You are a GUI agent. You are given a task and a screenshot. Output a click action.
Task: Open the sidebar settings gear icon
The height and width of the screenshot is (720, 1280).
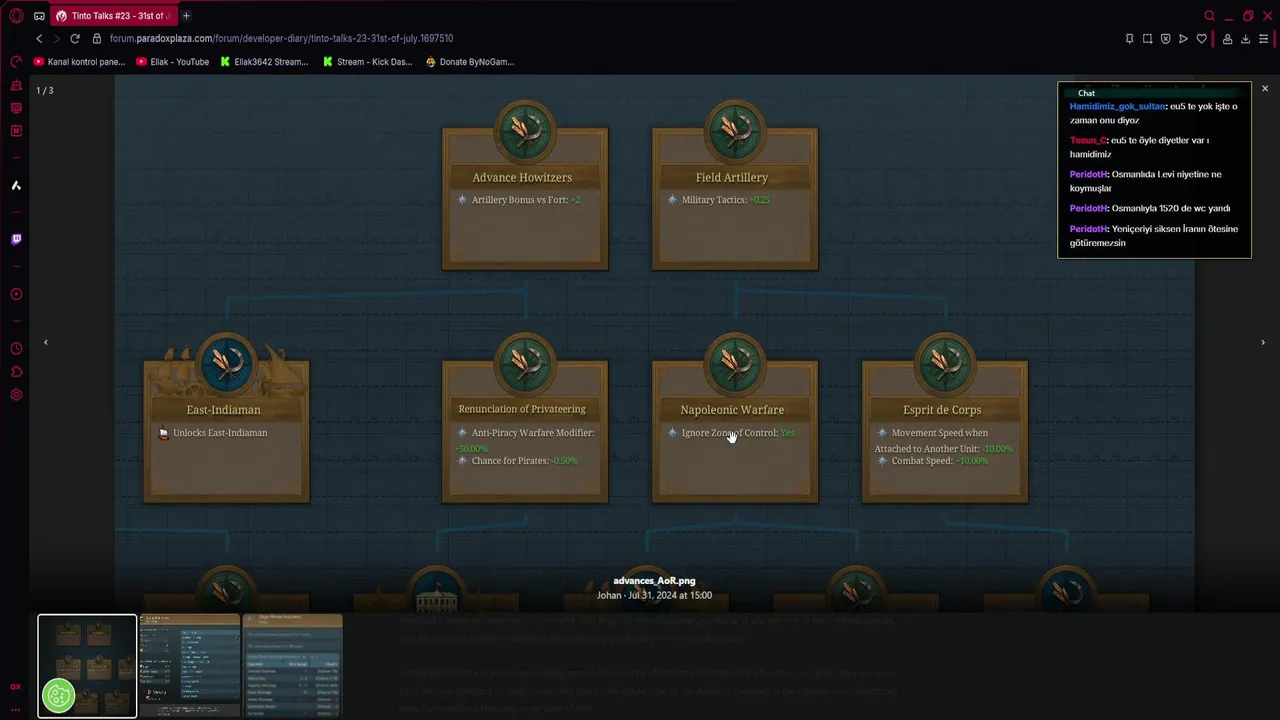(16, 395)
